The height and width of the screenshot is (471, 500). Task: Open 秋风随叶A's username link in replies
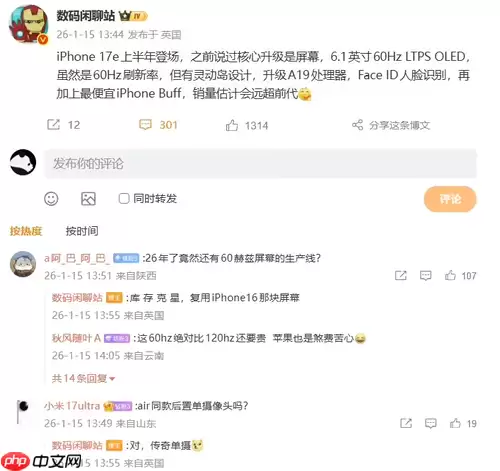pyautogui.click(x=76, y=338)
